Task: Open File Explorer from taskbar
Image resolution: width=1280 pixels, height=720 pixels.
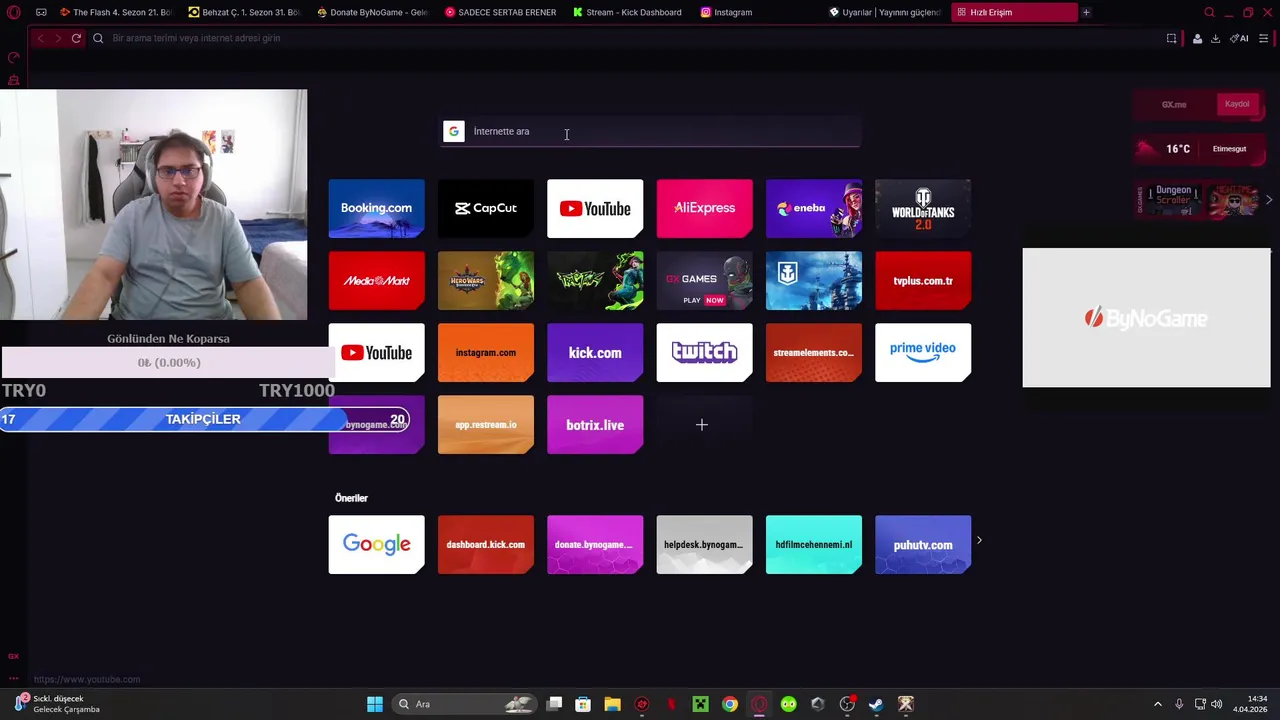Action: [x=612, y=704]
